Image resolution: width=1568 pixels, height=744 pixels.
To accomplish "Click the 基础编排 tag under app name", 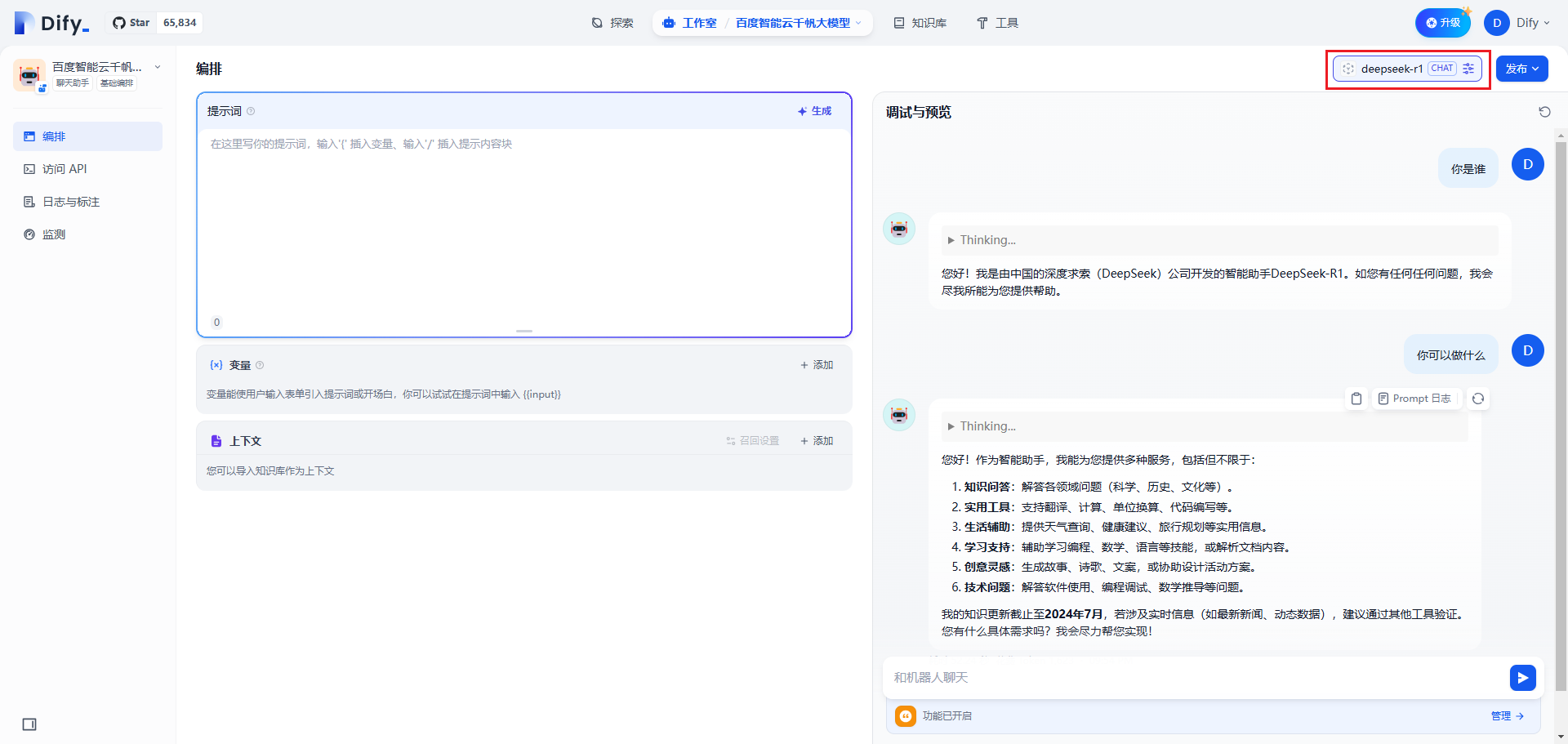I will (x=117, y=83).
